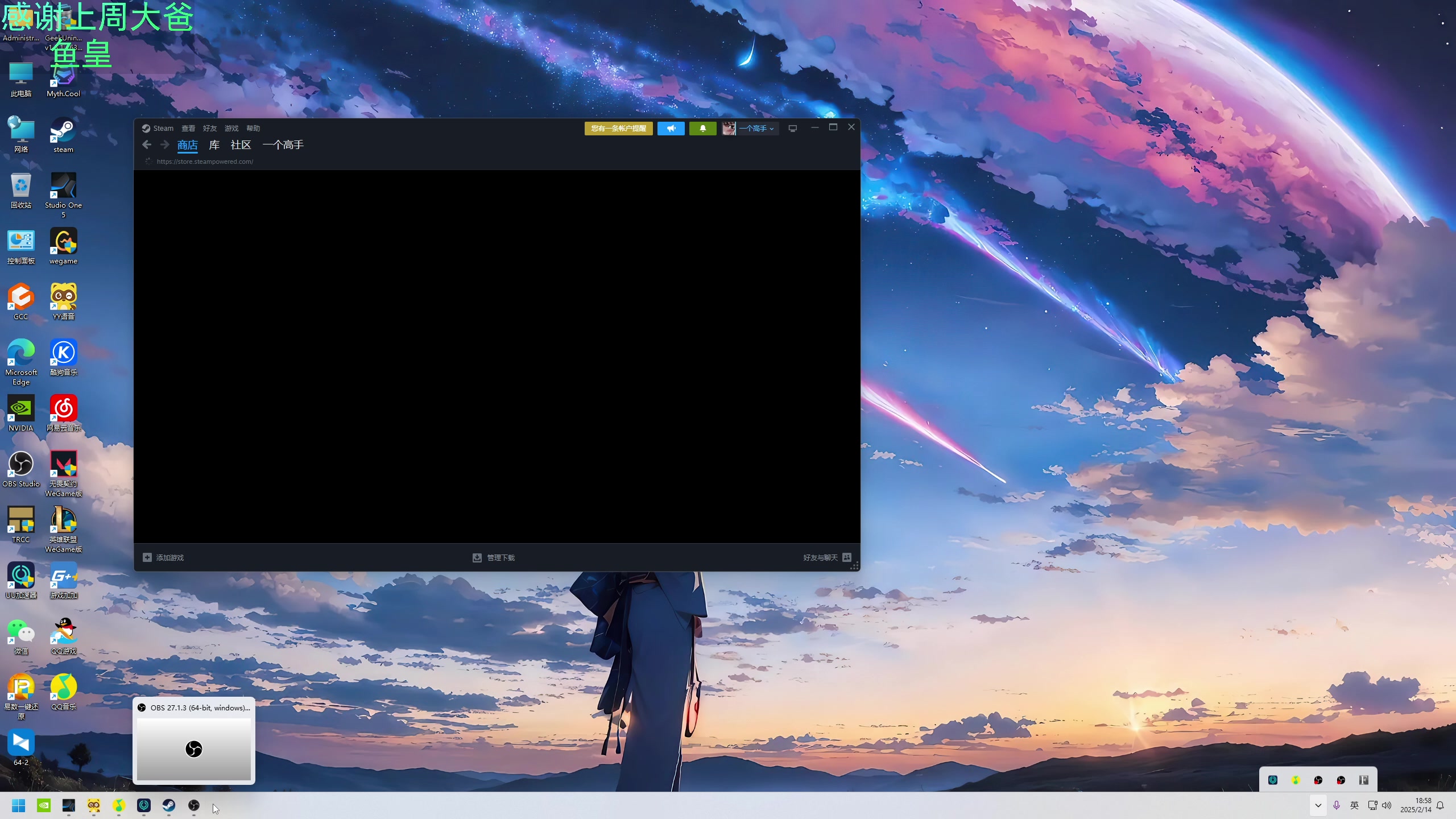Select the Myth.Cool desktop icon
This screenshot has width=1456, height=819.
[x=63, y=80]
